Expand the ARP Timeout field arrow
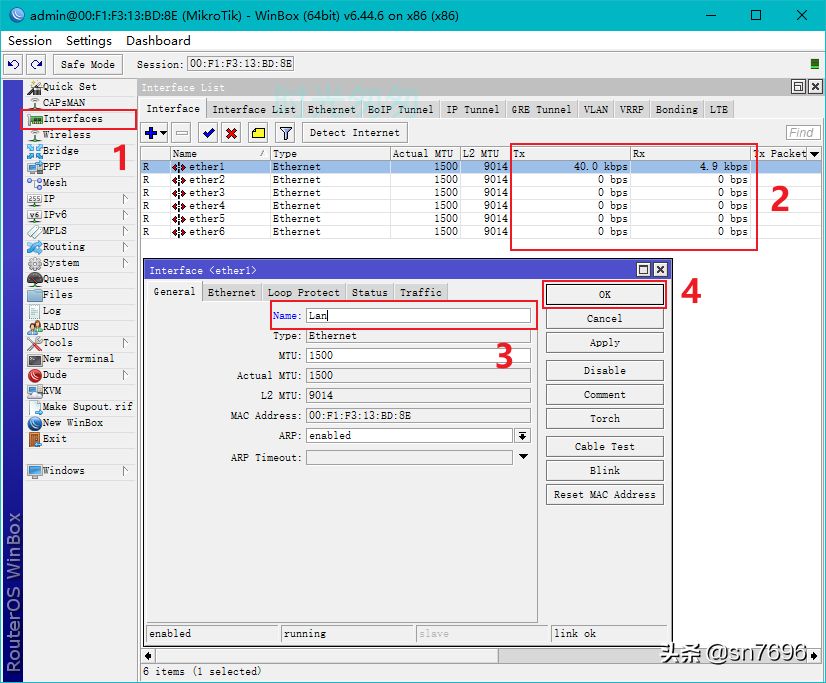The image size is (826, 683). [x=523, y=457]
